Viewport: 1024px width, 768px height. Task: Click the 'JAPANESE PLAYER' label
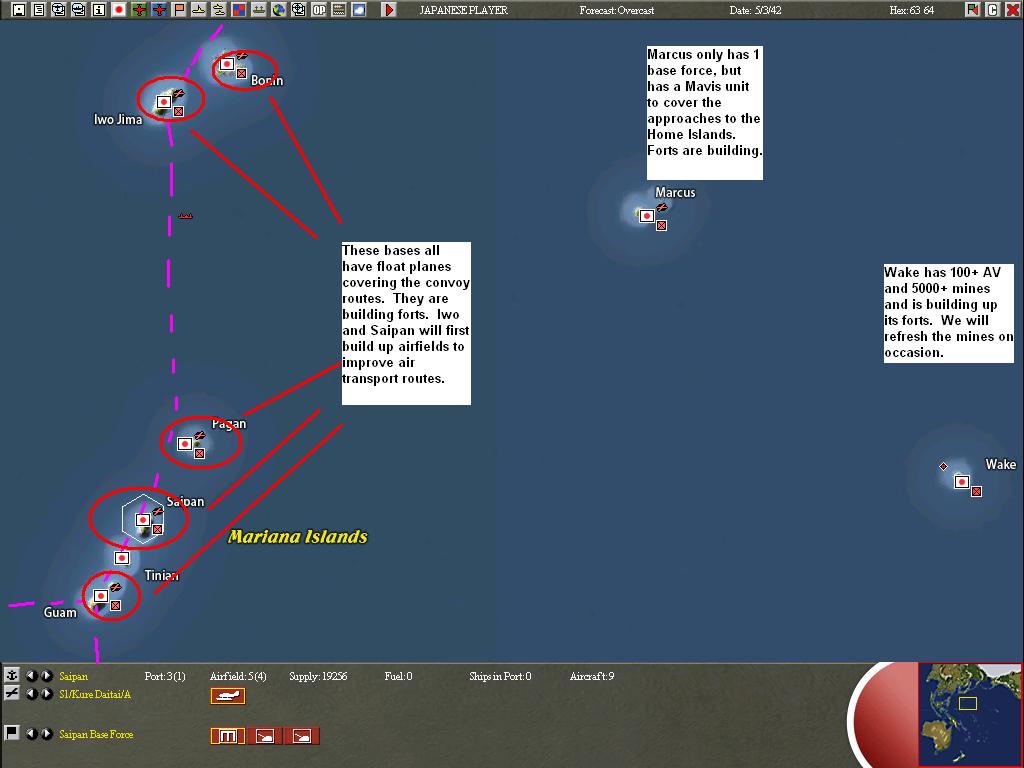click(464, 10)
